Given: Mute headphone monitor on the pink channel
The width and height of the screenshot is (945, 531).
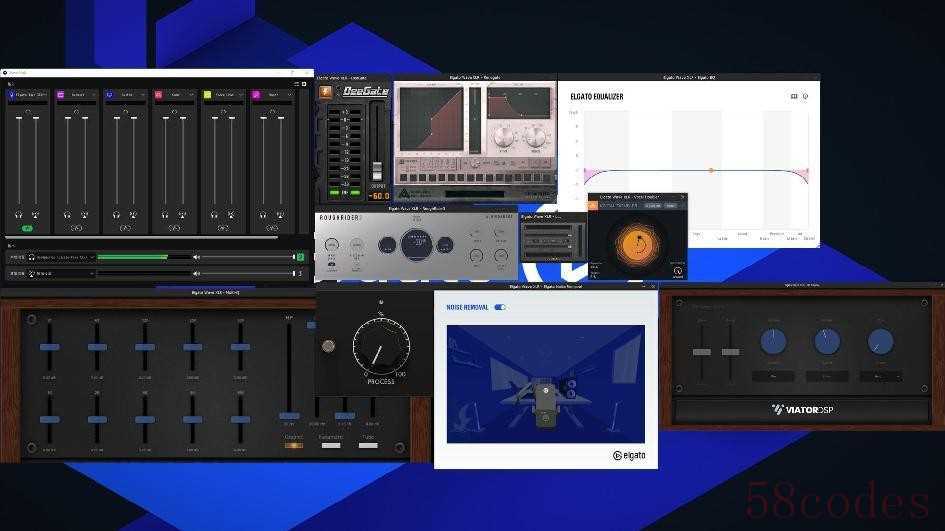Looking at the screenshot, I should pyautogui.click(x=165, y=215).
